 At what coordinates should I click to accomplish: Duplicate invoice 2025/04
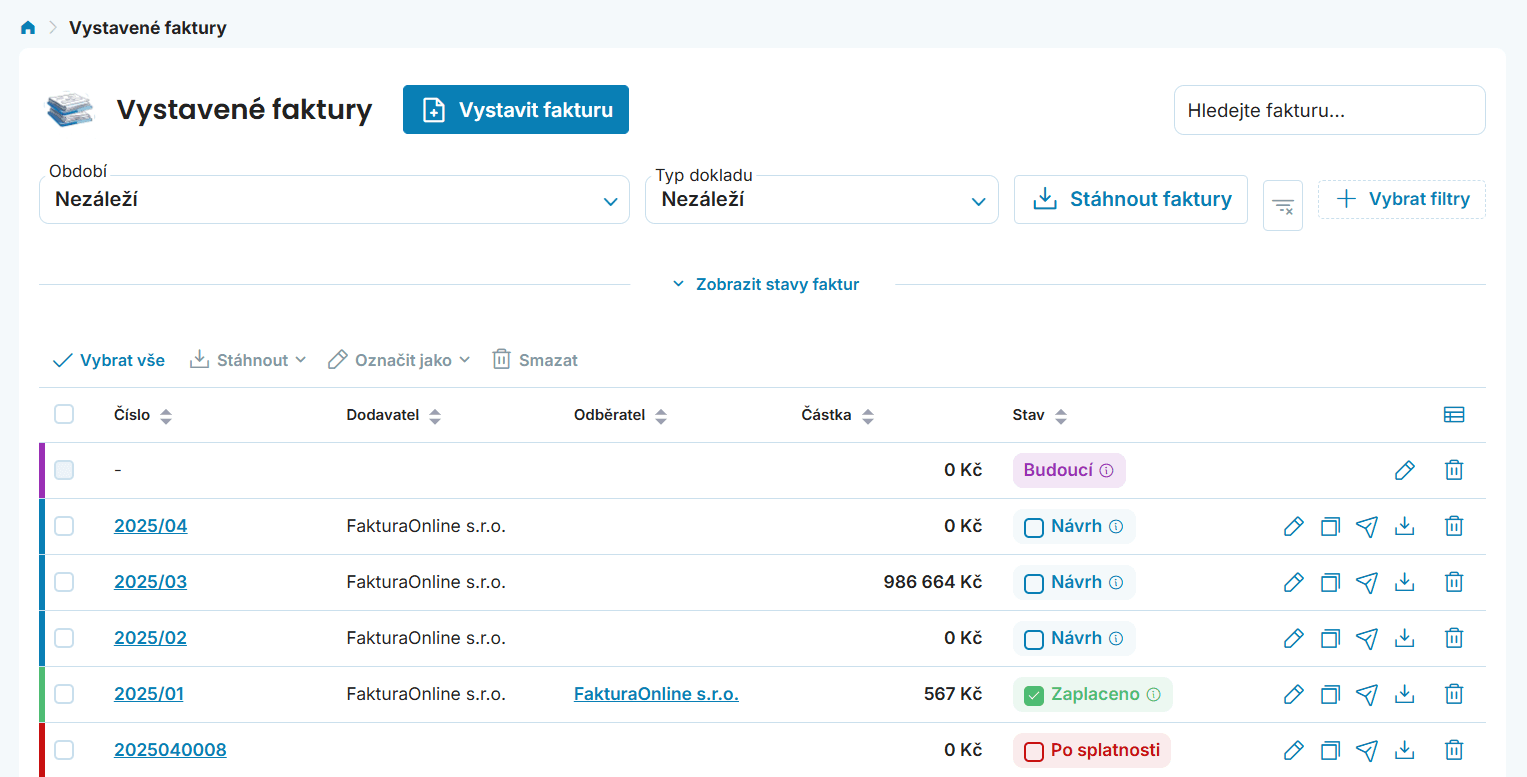tap(1330, 526)
